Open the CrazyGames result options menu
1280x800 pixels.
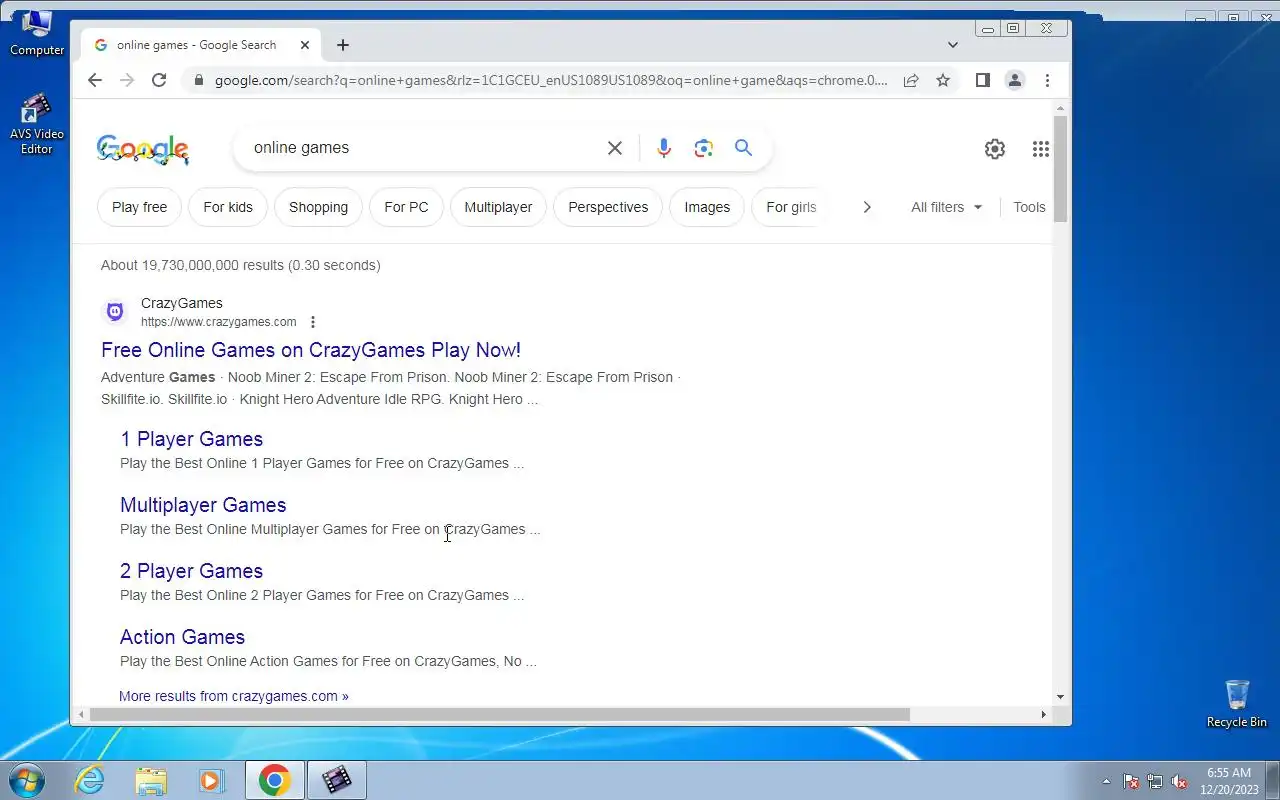pos(313,322)
